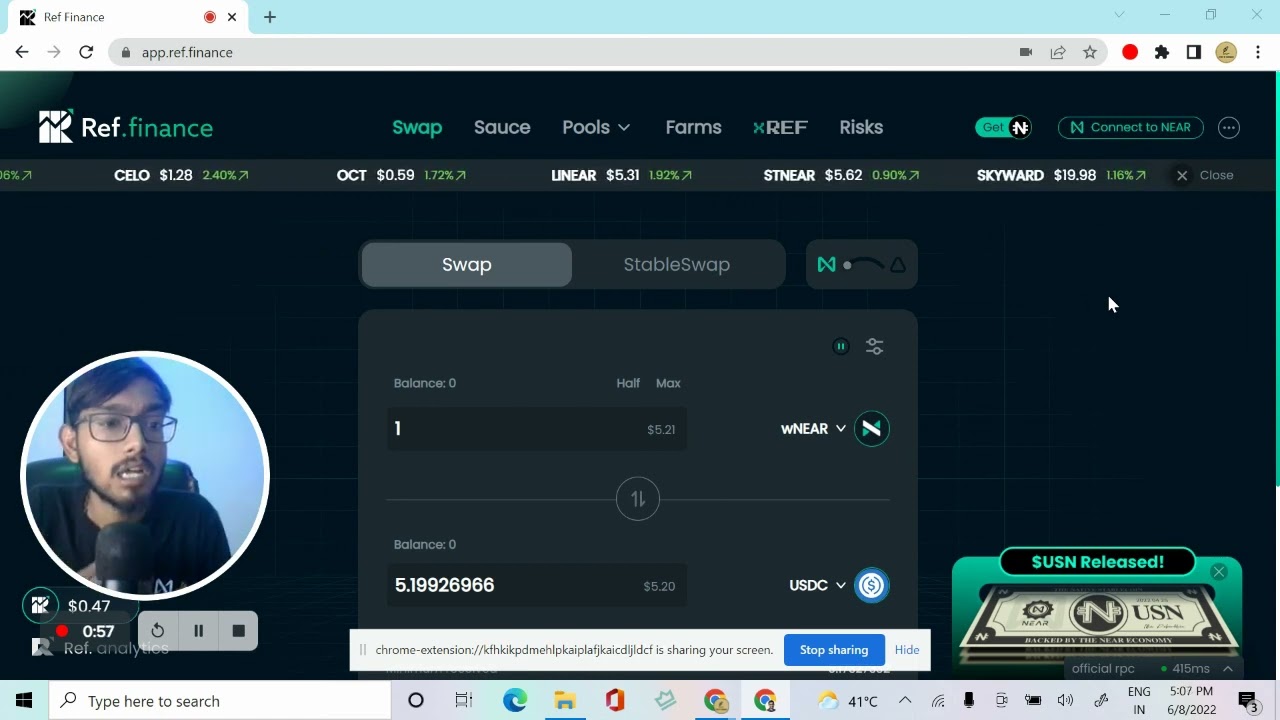Click the red recording extension icon
Screen dimensions: 1280x720
coord(1130,52)
